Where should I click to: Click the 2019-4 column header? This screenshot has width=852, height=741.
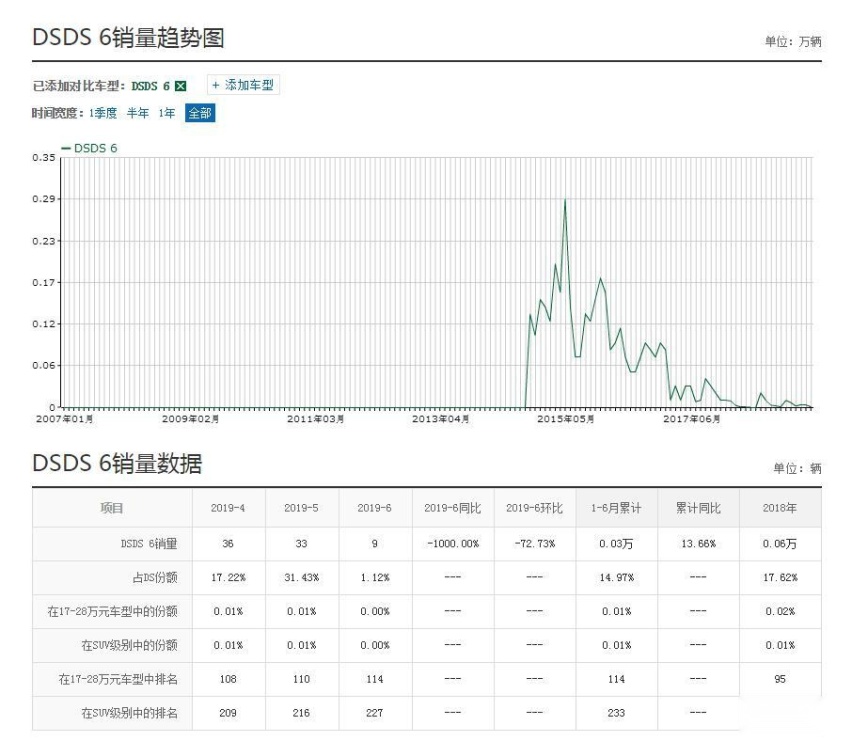pos(228,508)
